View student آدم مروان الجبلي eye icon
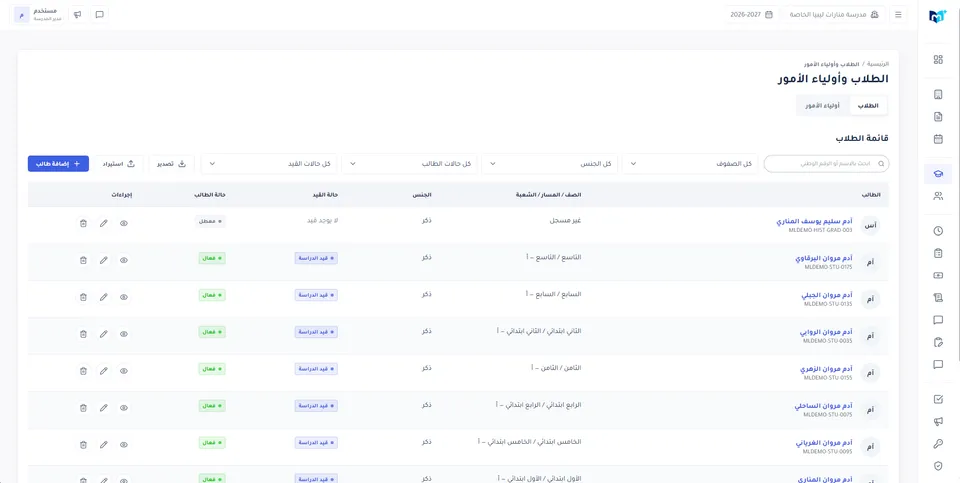 click(x=124, y=297)
